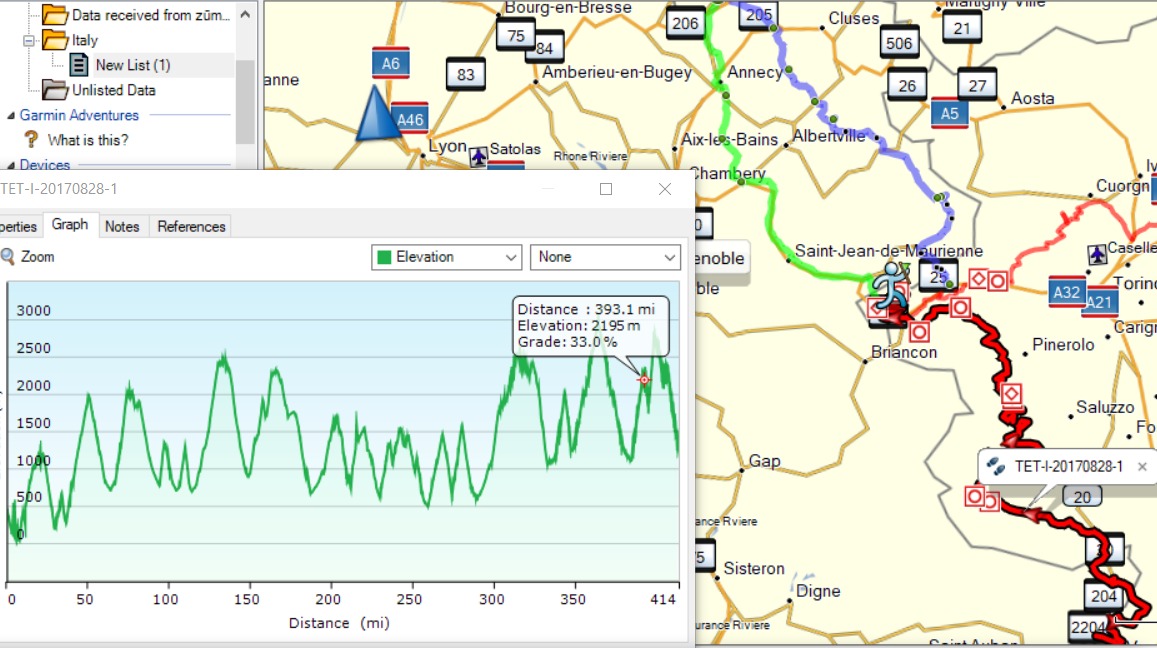Click the Gap city label on the map

[x=764, y=461]
